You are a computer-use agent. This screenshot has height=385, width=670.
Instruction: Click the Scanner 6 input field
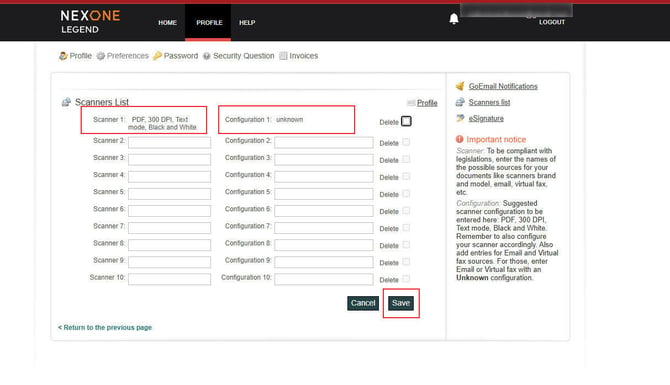point(169,211)
